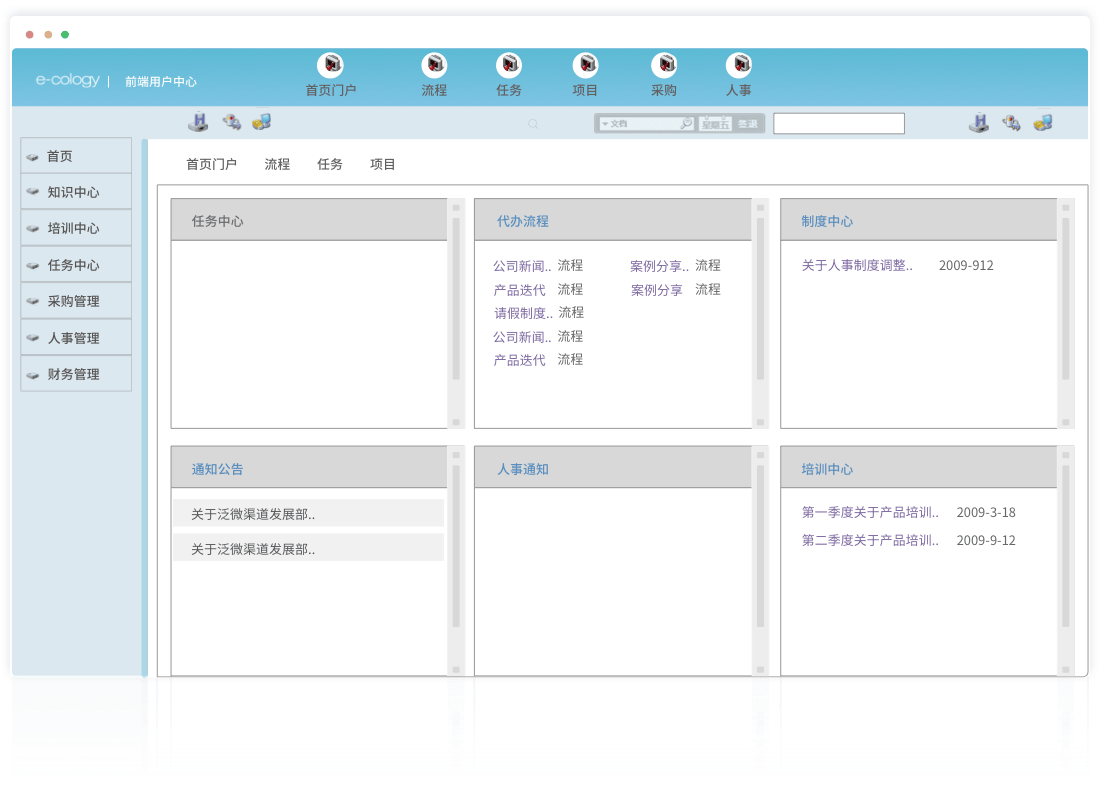The height and width of the screenshot is (800, 1100).
Task: Open the 人事 icon in the top banner
Action: pos(739,66)
